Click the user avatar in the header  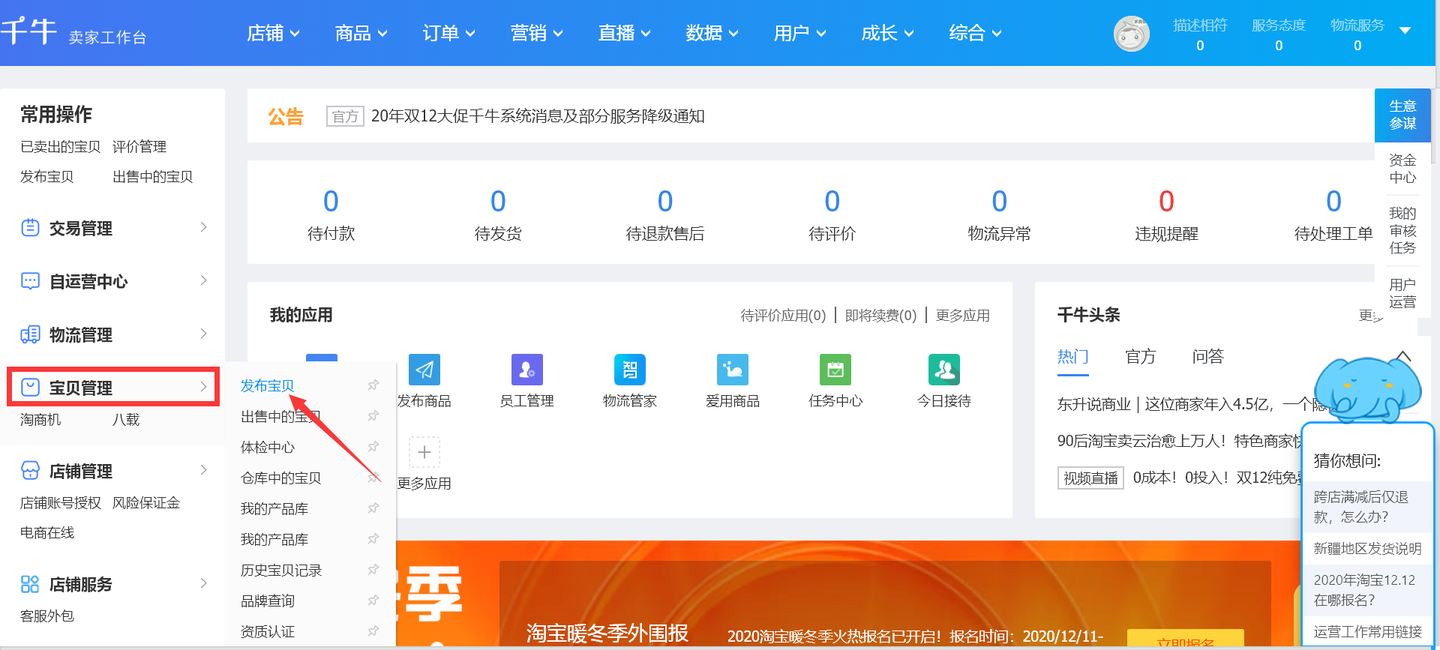pos(1131,33)
